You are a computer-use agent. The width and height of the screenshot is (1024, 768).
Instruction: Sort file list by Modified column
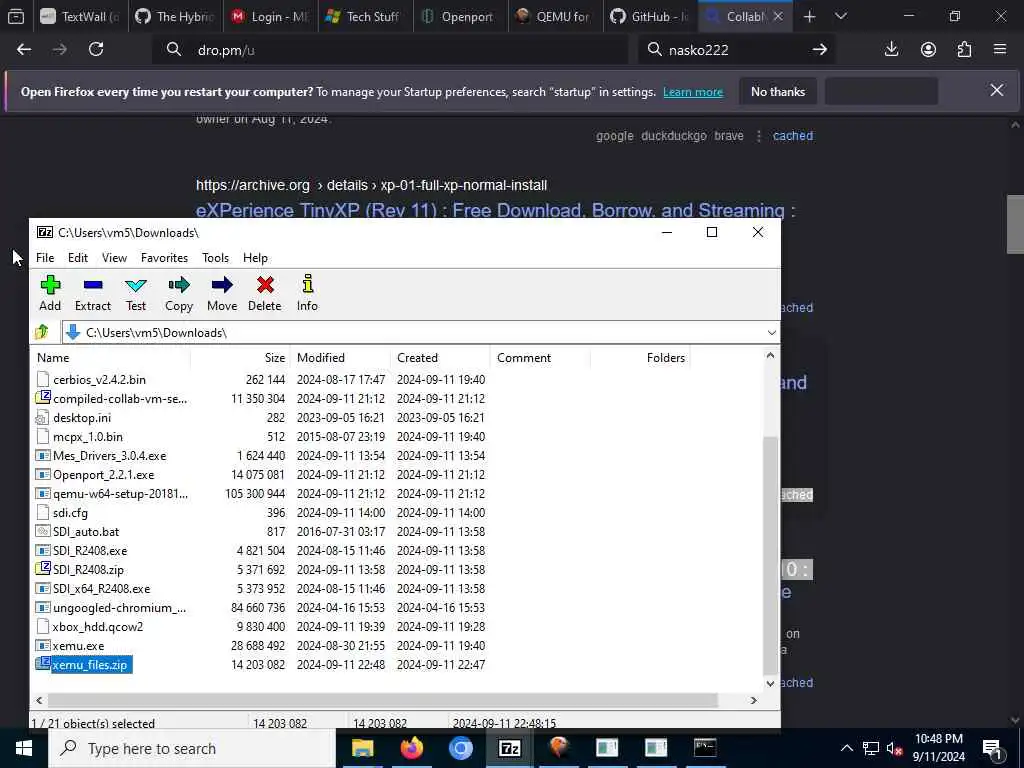click(340, 358)
